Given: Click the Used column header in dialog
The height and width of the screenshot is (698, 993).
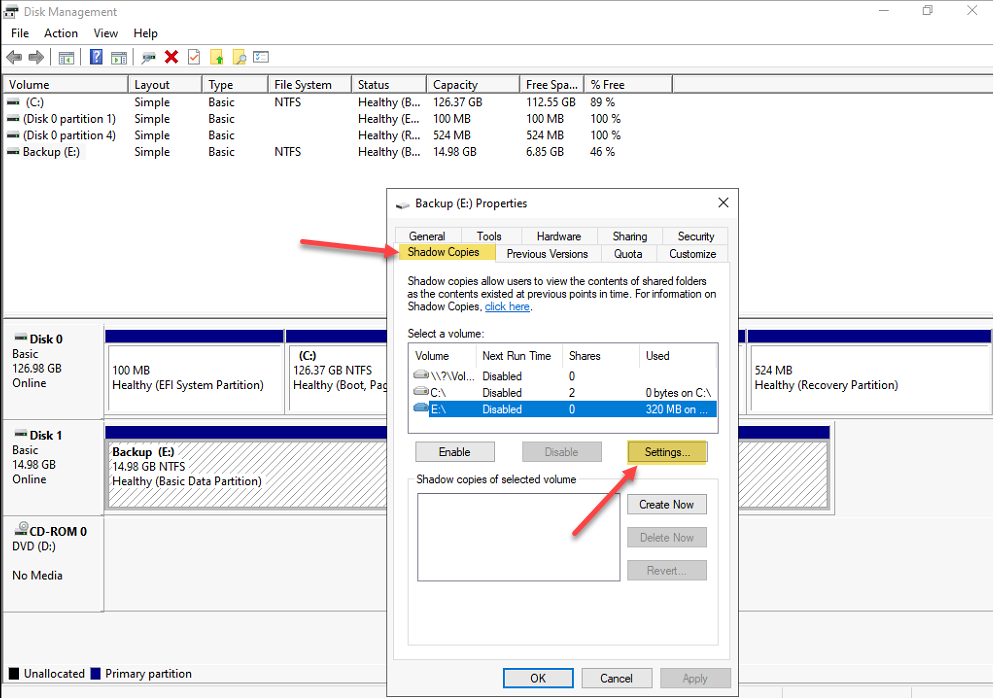Looking at the screenshot, I should pyautogui.click(x=678, y=356).
